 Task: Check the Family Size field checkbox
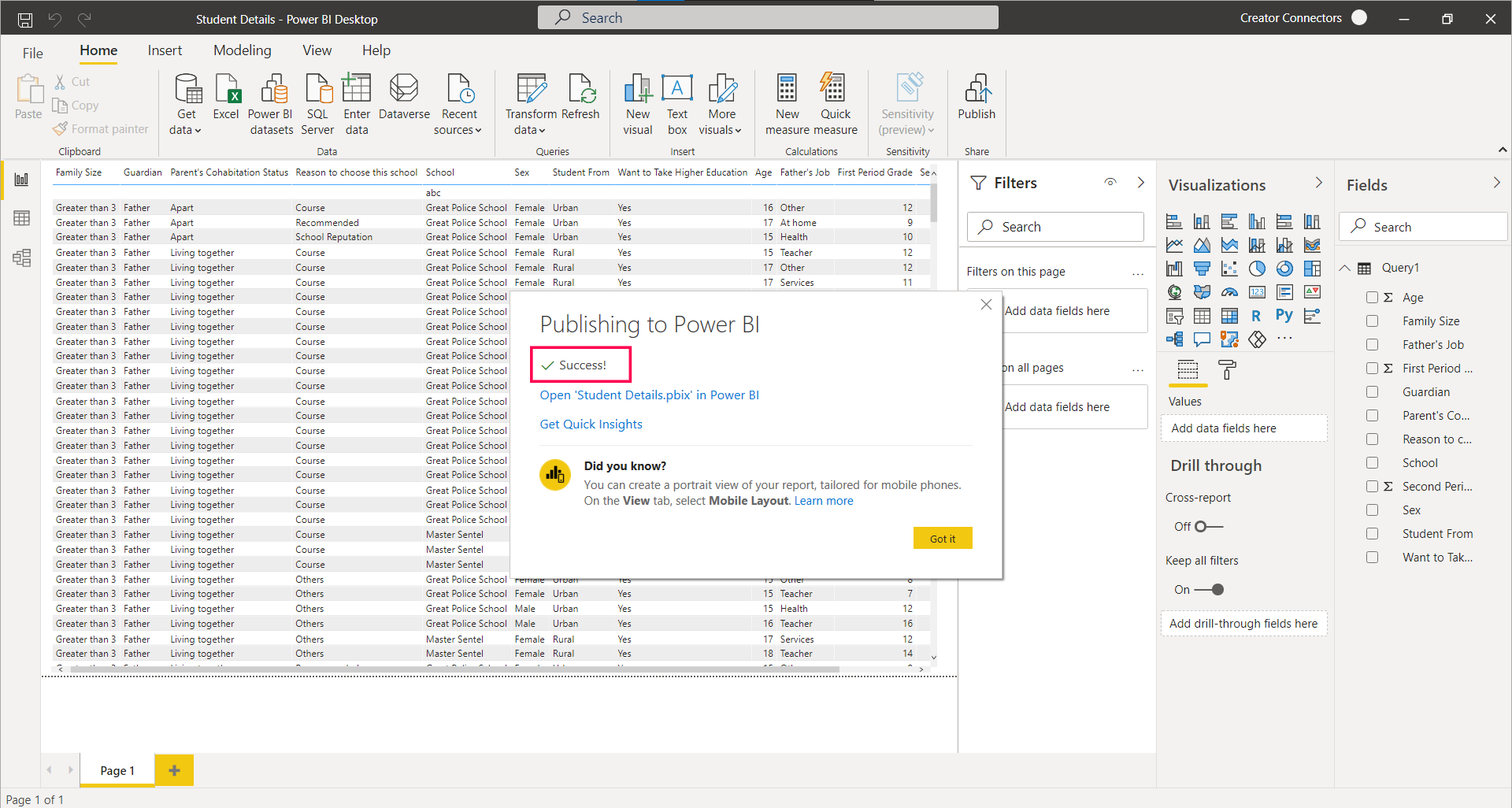coord(1372,321)
